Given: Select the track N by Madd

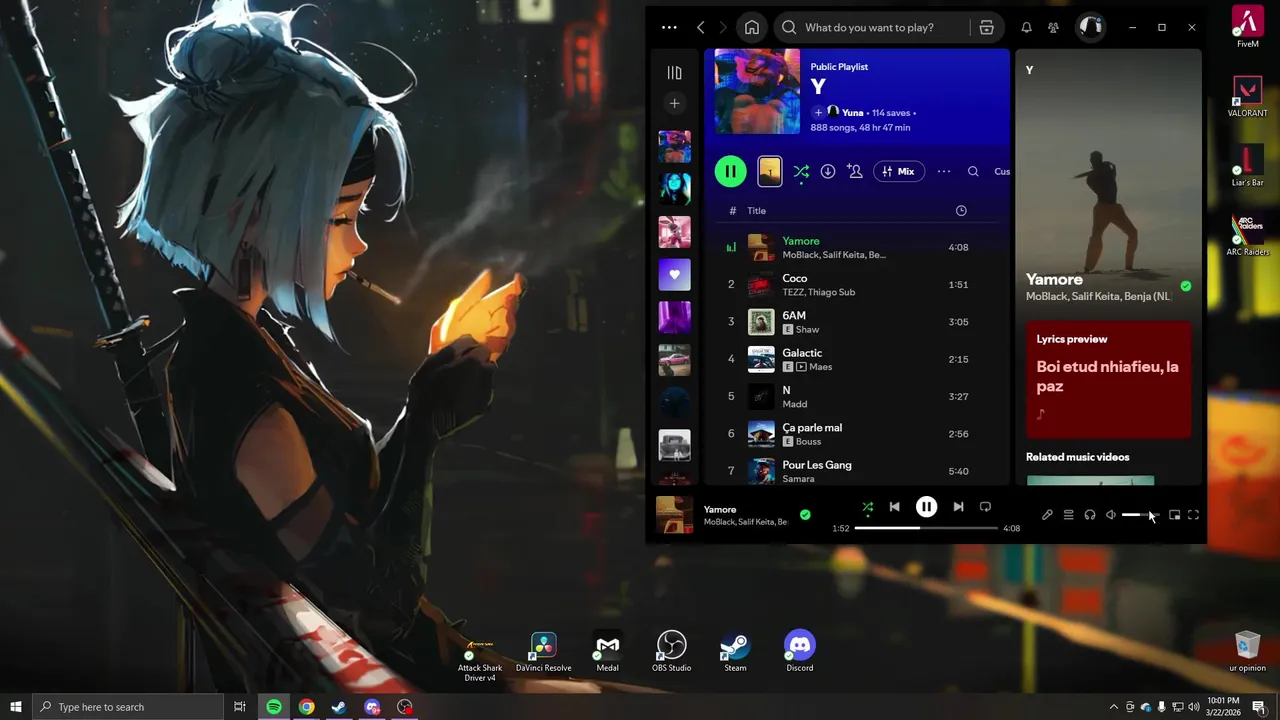Looking at the screenshot, I should tap(858, 396).
